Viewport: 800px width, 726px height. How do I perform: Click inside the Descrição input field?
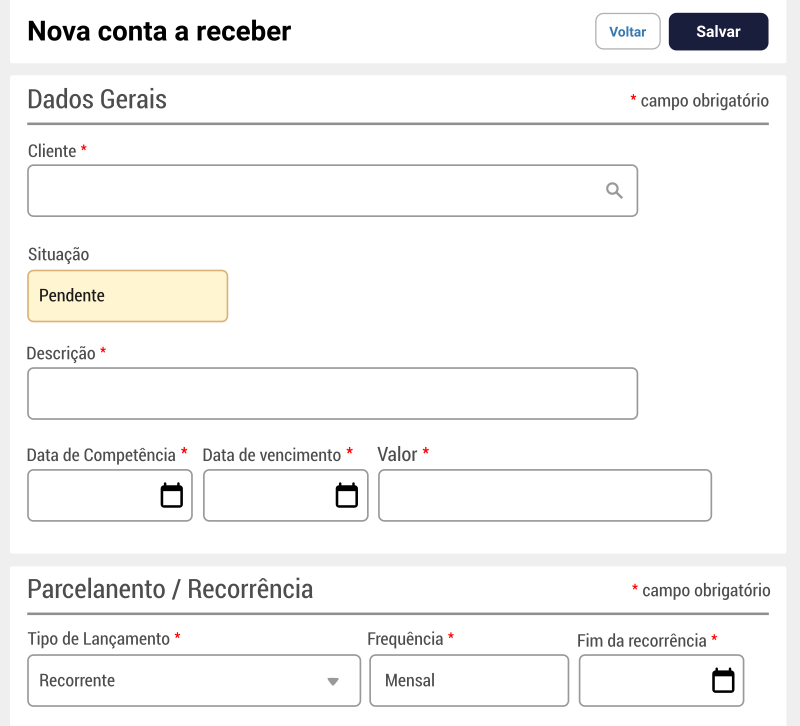(x=330, y=393)
